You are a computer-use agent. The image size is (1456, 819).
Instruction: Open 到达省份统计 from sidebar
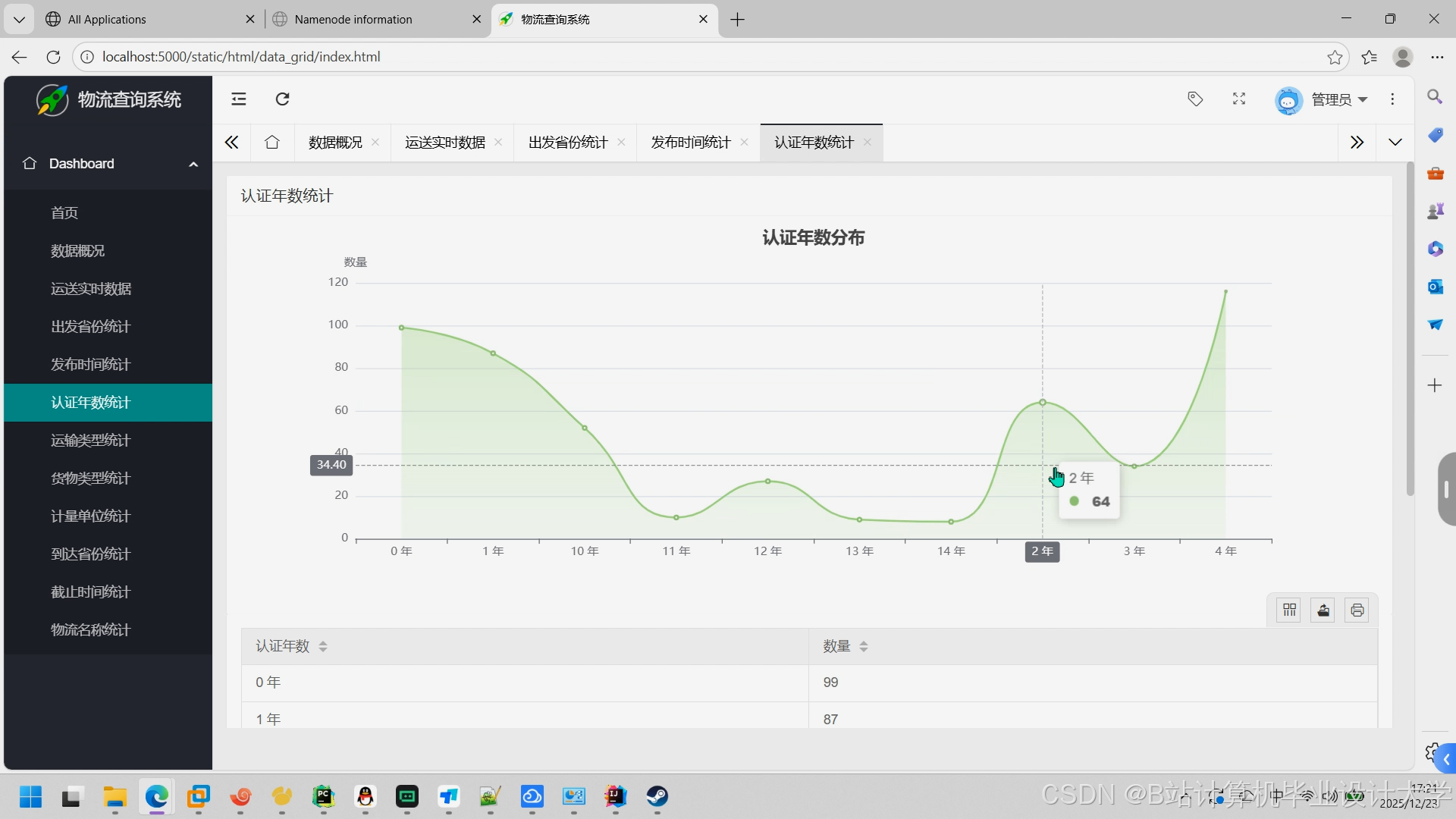pyautogui.click(x=90, y=554)
